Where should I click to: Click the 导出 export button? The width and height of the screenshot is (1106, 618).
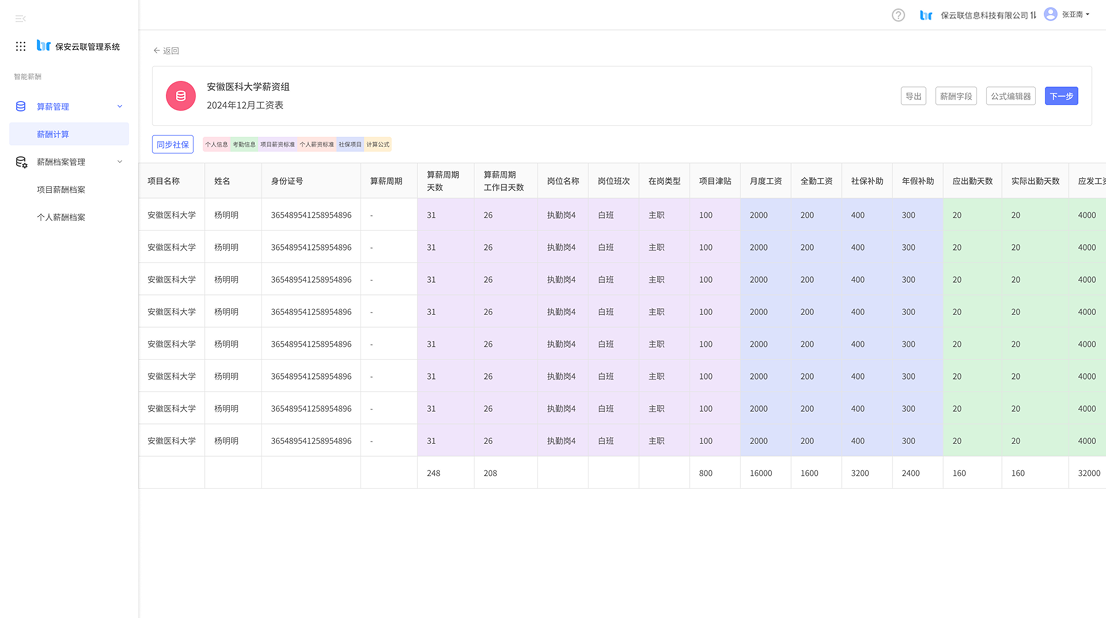click(913, 96)
